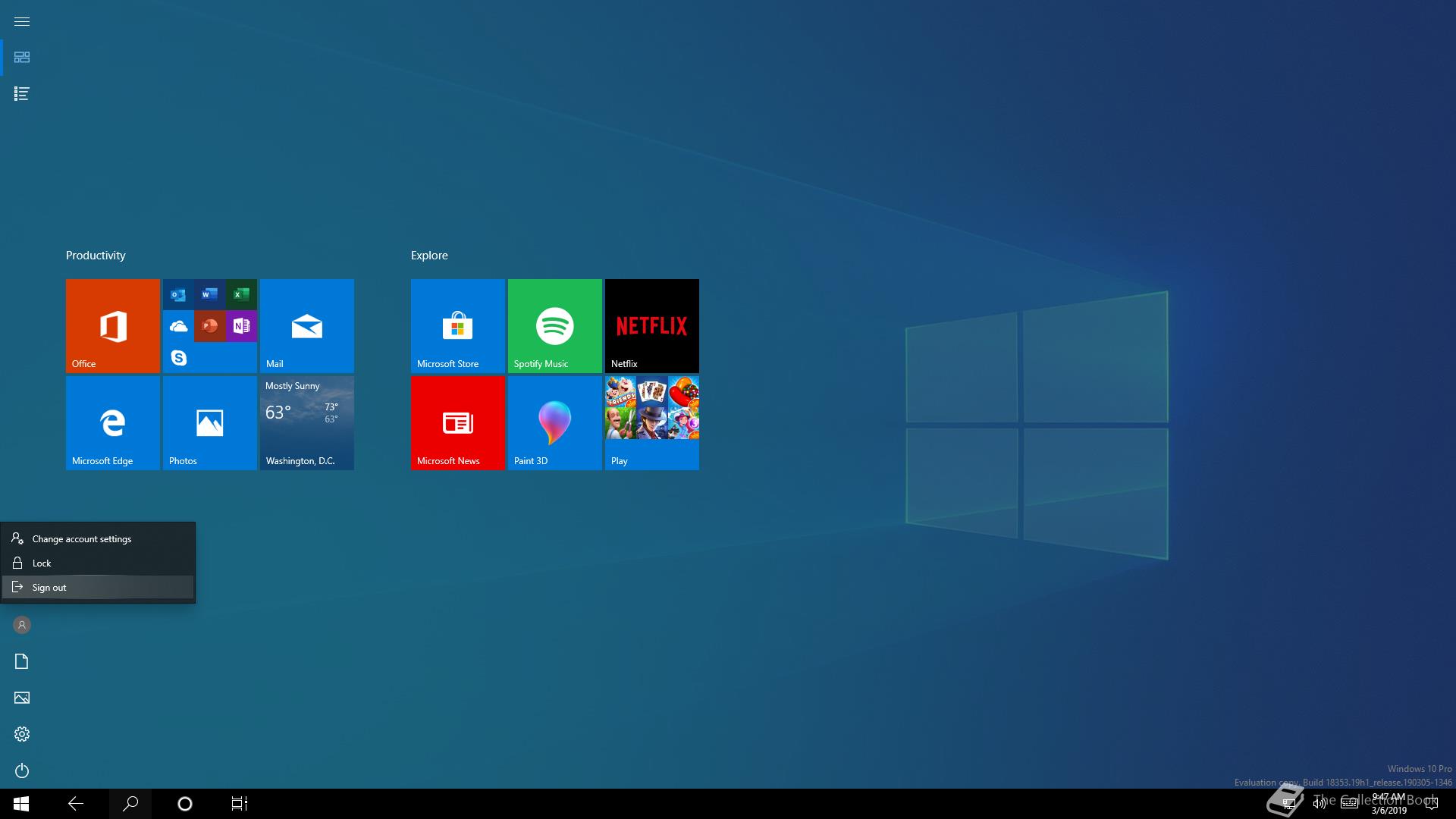Open Settings gear in the Start sidebar
1456x819 pixels.
click(22, 734)
